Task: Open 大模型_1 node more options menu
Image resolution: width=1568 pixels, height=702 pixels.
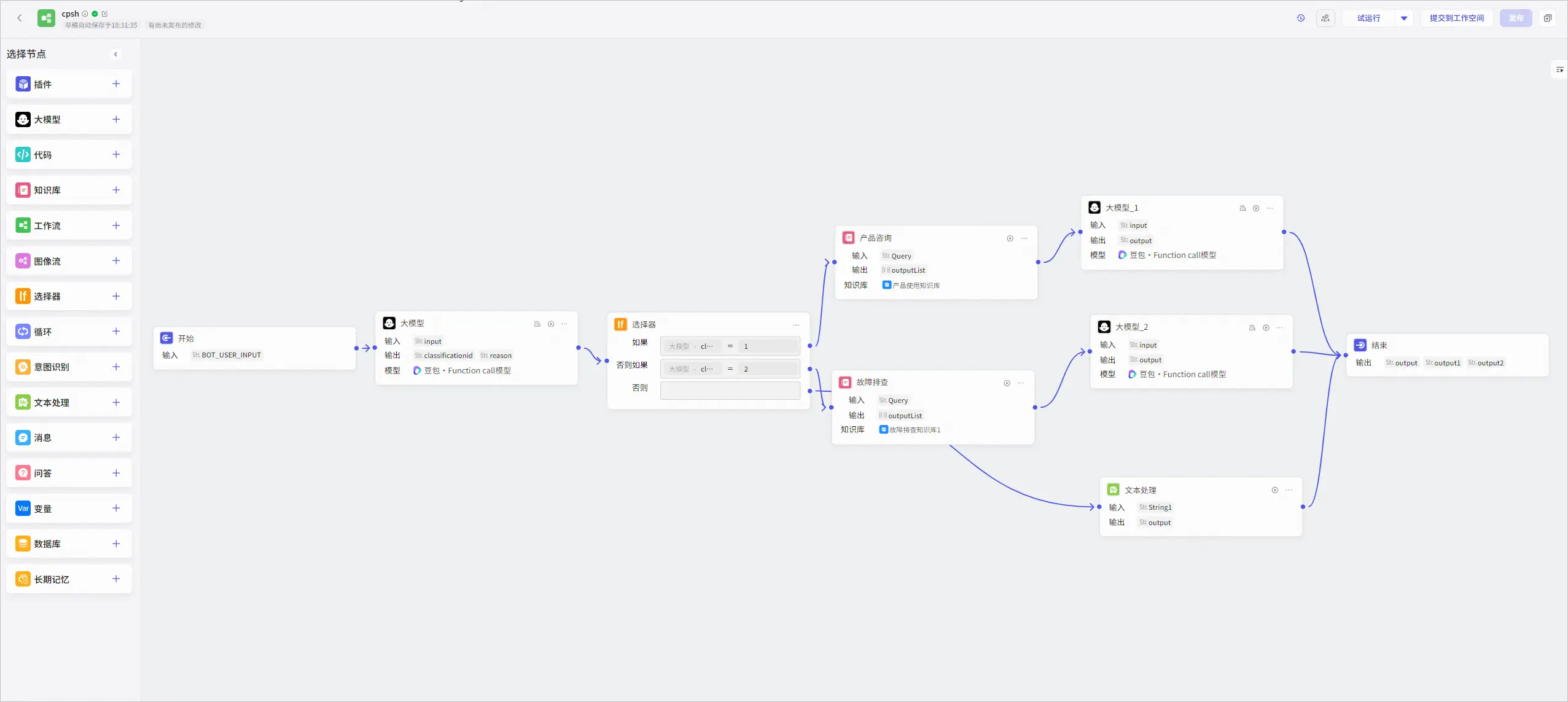Action: click(x=1270, y=208)
